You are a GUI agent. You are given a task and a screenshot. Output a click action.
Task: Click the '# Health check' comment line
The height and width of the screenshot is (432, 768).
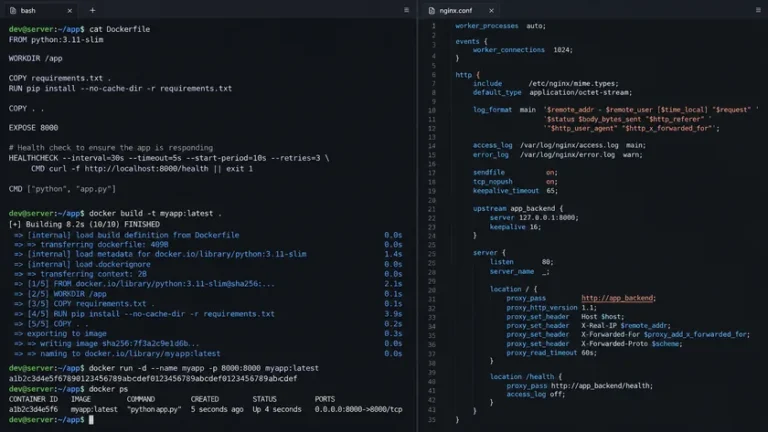click(x=111, y=147)
